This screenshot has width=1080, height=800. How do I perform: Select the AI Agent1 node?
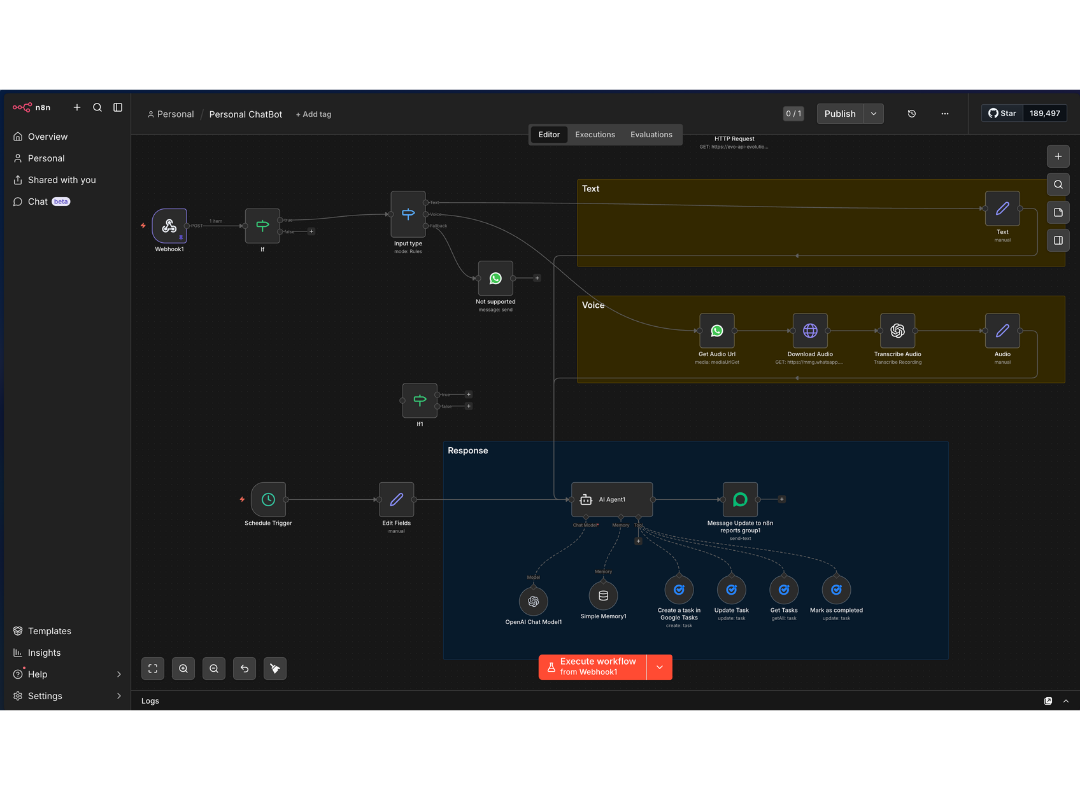point(612,500)
